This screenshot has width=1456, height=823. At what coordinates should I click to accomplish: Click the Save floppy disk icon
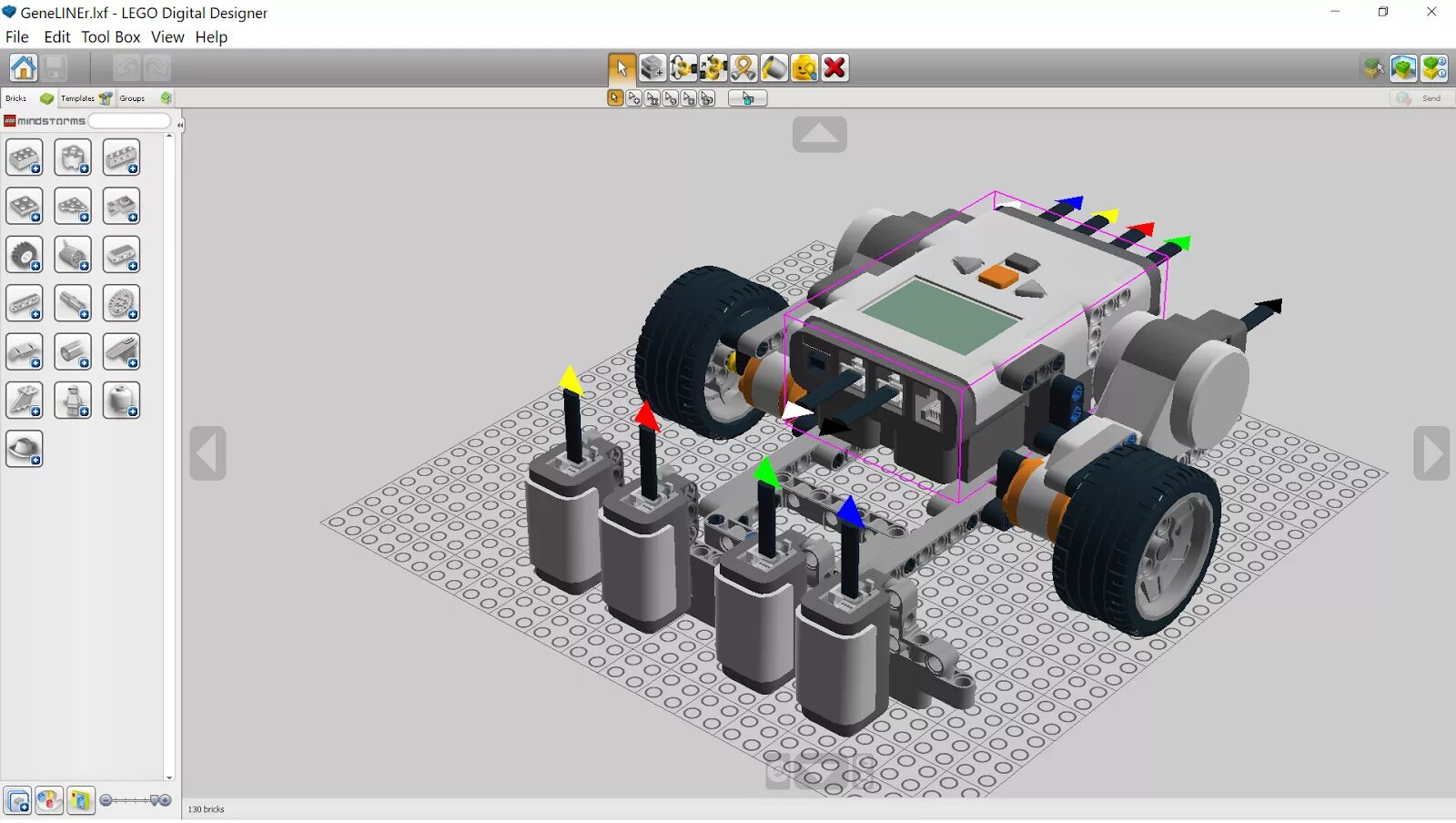[x=55, y=68]
